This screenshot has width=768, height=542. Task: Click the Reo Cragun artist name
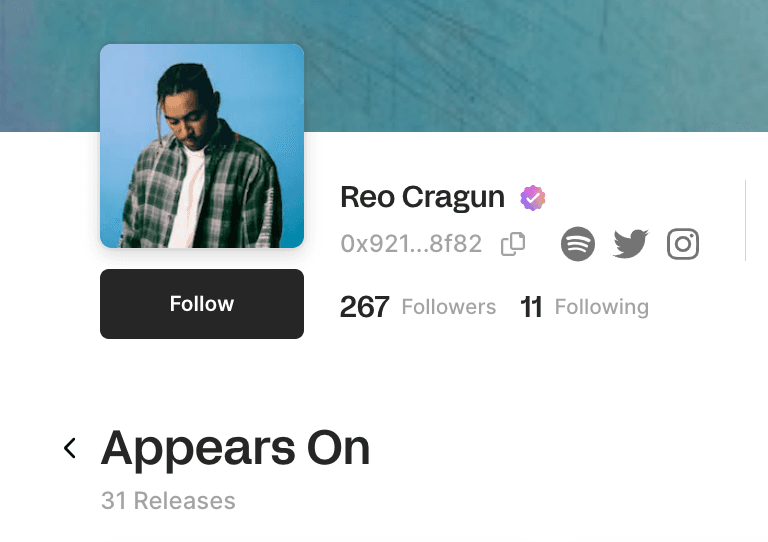422,197
